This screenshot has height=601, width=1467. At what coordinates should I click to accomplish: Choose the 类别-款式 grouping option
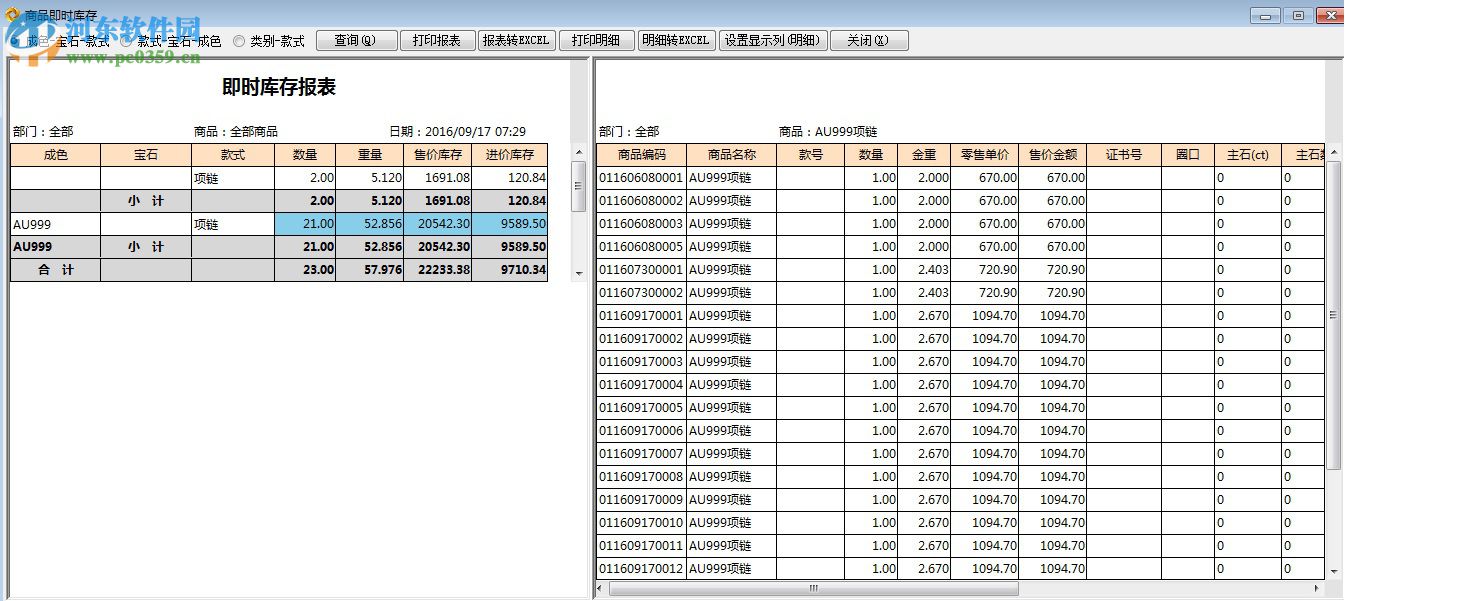(x=238, y=40)
